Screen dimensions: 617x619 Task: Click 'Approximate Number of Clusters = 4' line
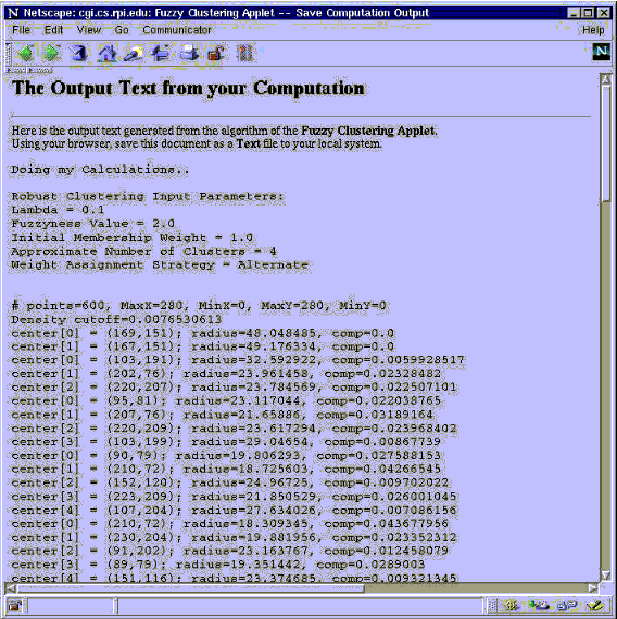point(144,251)
